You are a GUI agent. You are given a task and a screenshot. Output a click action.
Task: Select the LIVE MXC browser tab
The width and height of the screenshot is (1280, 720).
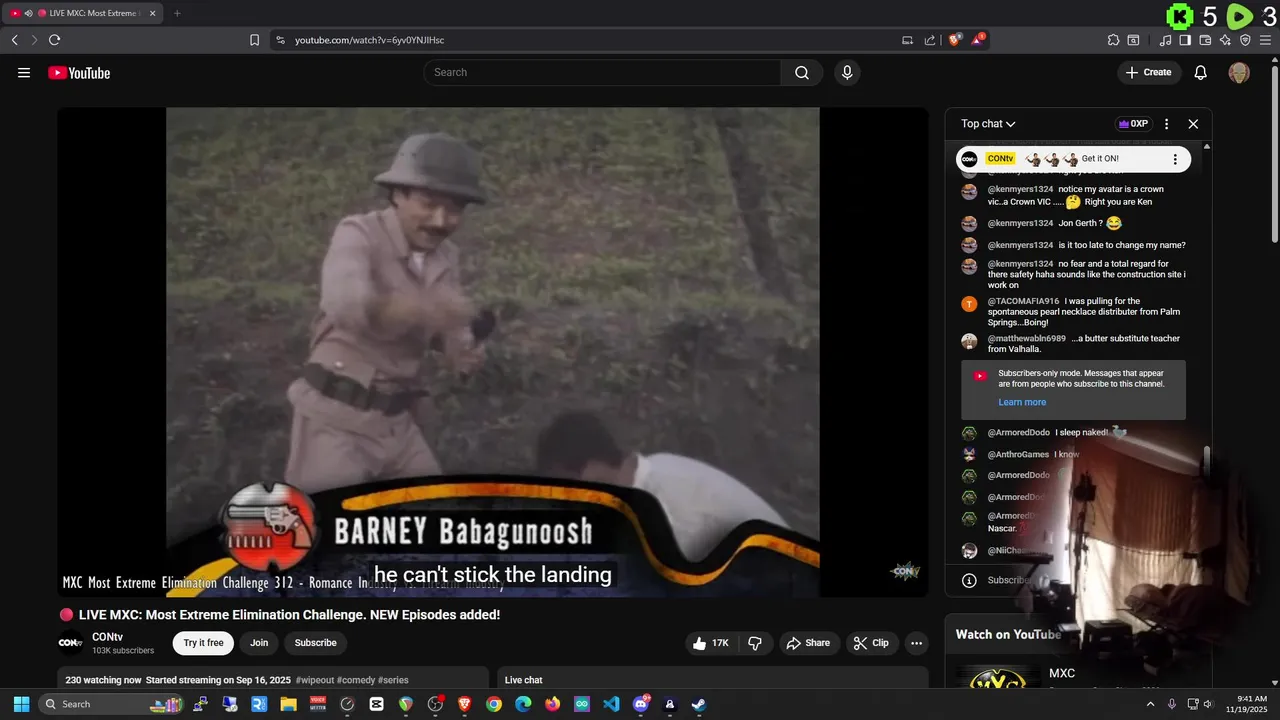coord(83,13)
